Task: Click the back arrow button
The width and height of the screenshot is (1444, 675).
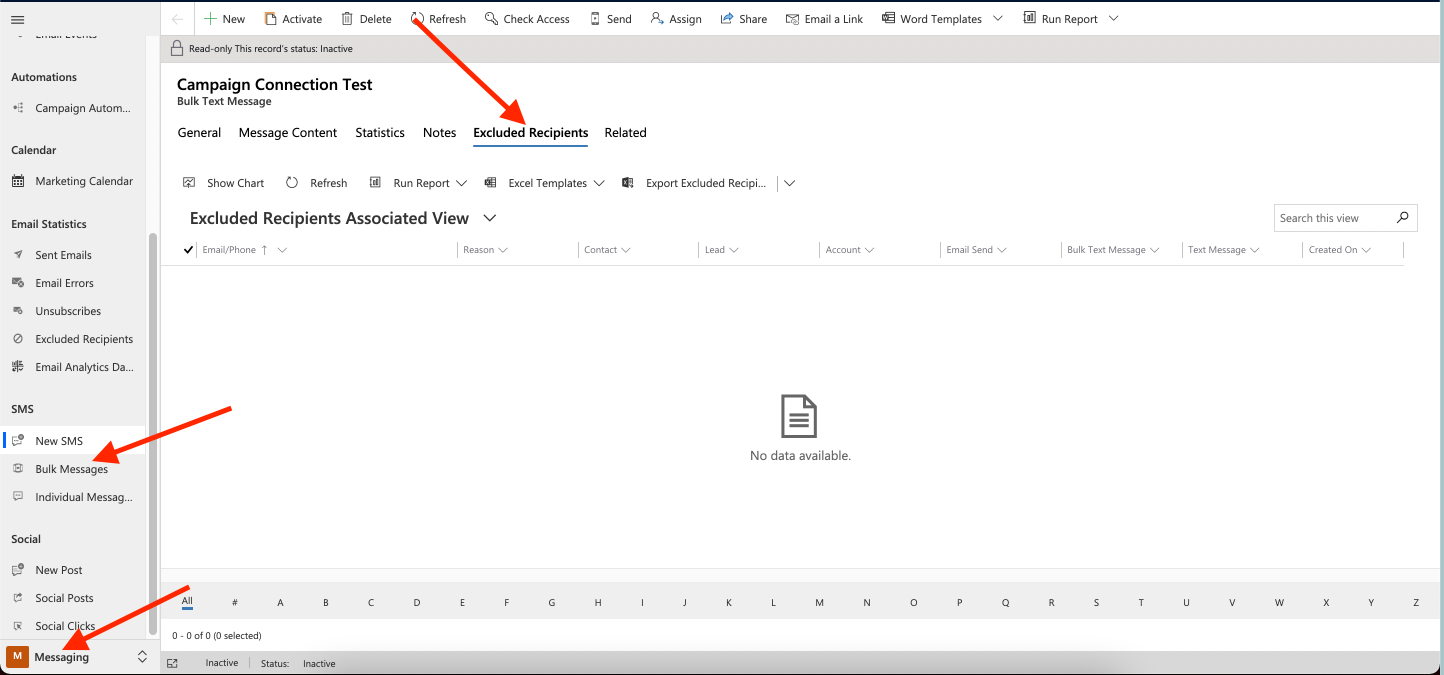Action: coord(177,19)
